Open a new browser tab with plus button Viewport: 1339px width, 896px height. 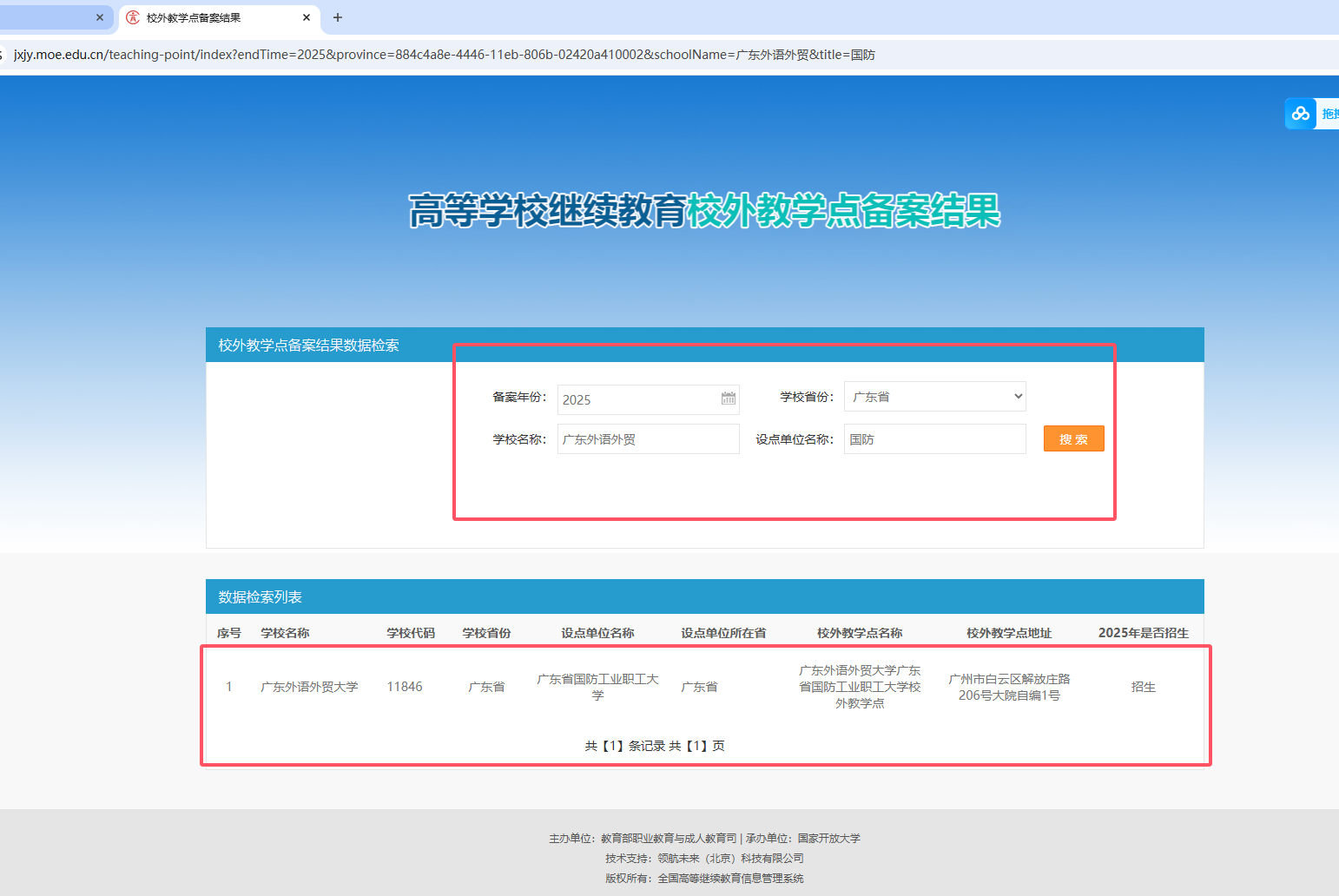338,17
